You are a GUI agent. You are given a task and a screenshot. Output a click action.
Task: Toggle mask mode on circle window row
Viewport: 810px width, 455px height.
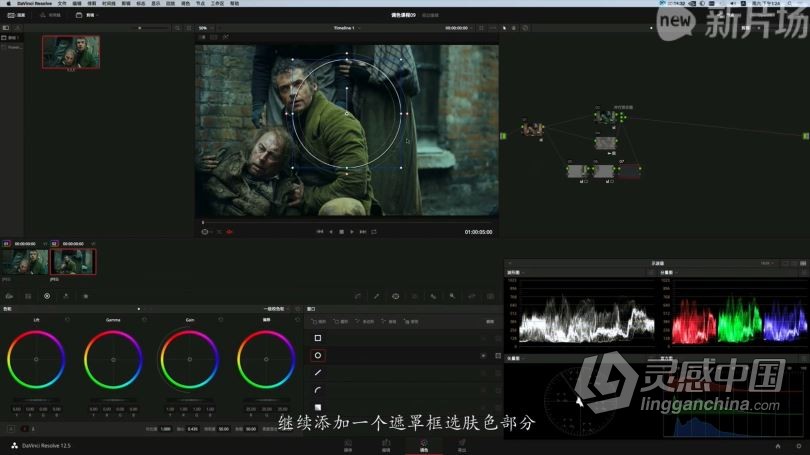point(498,355)
